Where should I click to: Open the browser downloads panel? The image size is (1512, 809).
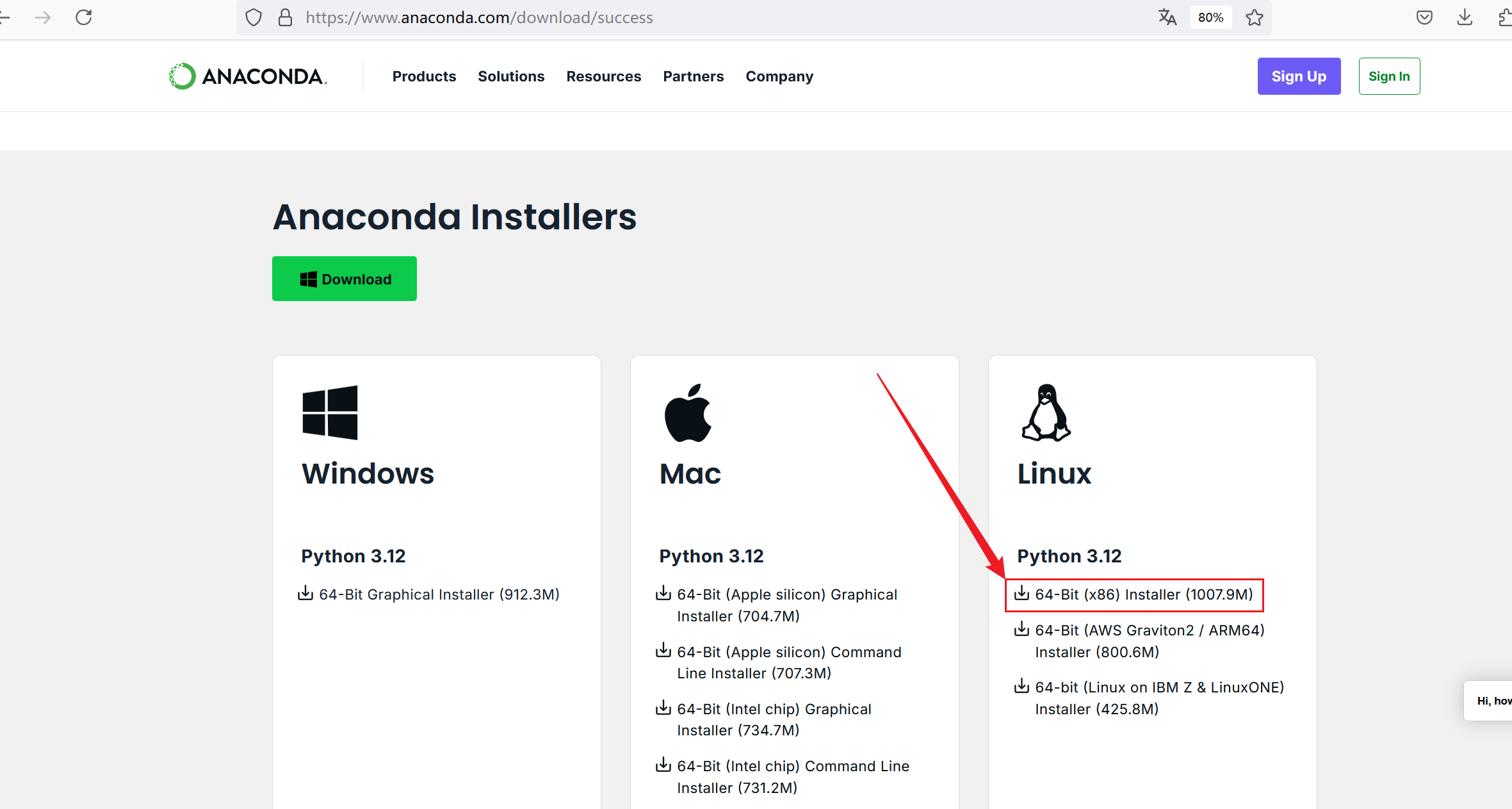click(1465, 17)
